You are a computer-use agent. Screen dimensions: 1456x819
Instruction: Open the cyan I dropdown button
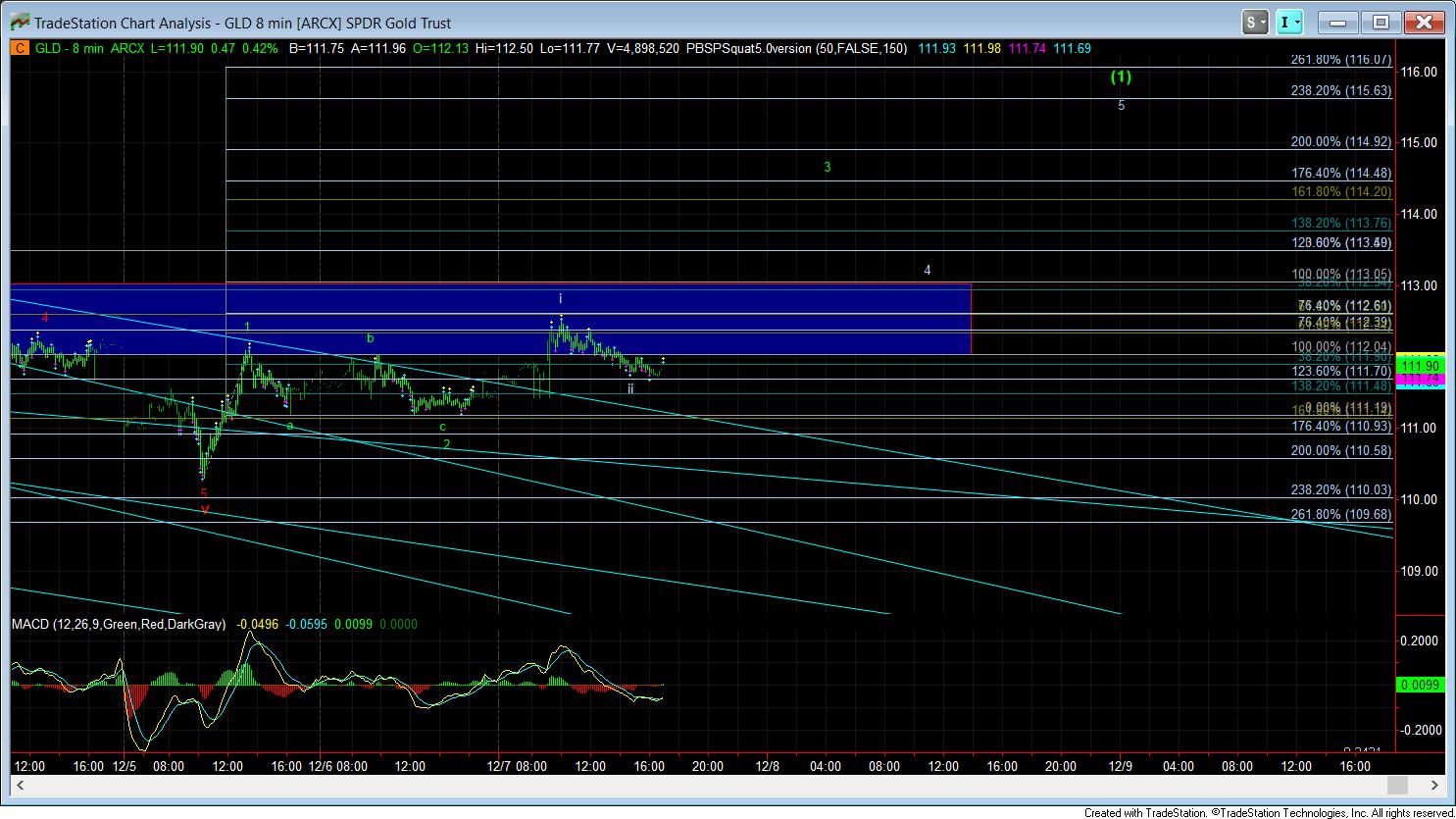(x=1291, y=22)
